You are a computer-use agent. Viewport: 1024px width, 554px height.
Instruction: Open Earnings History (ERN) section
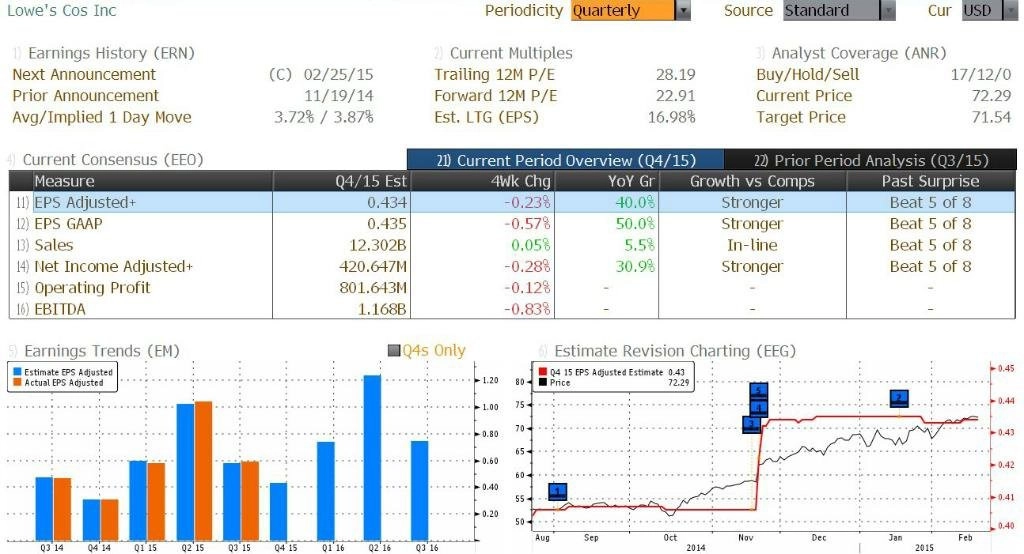pos(111,53)
